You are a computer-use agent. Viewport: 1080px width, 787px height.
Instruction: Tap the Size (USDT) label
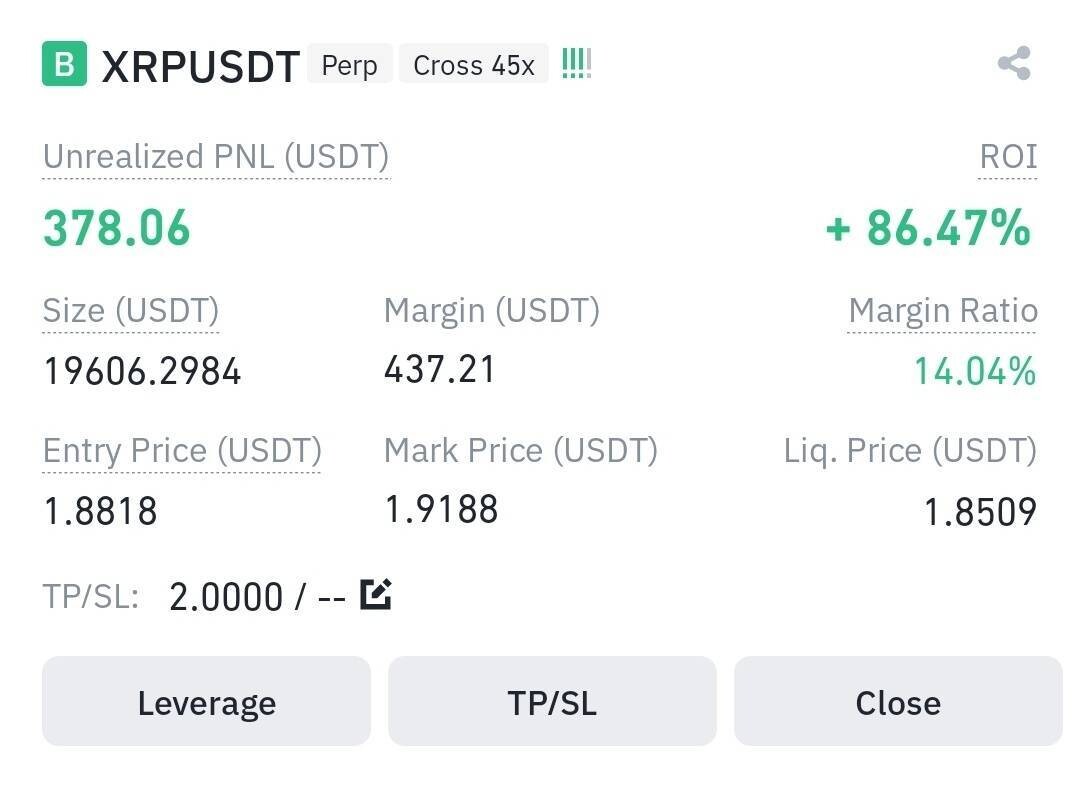(131, 311)
